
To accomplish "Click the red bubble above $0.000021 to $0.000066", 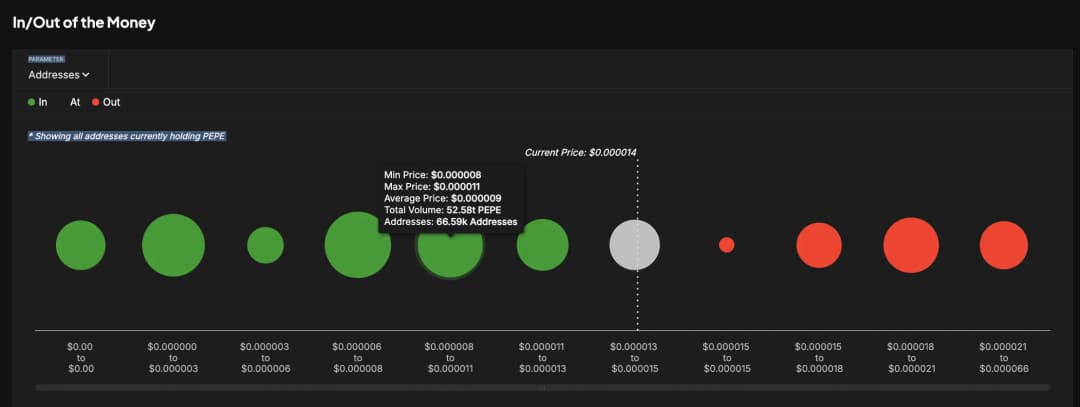I will [x=1004, y=245].
